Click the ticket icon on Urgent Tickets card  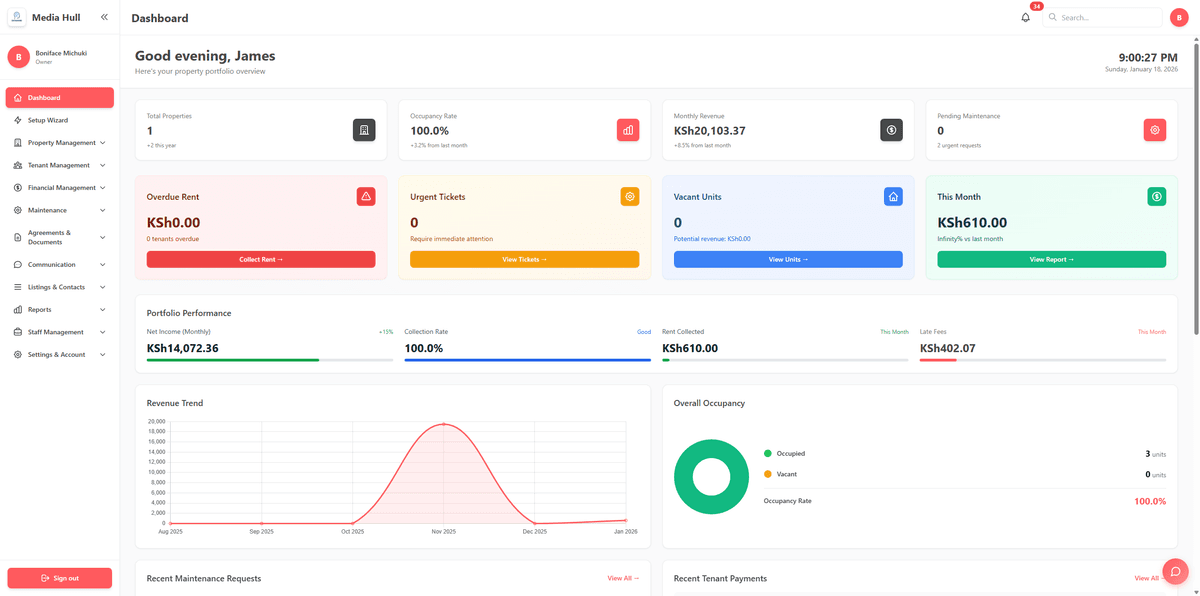point(629,196)
